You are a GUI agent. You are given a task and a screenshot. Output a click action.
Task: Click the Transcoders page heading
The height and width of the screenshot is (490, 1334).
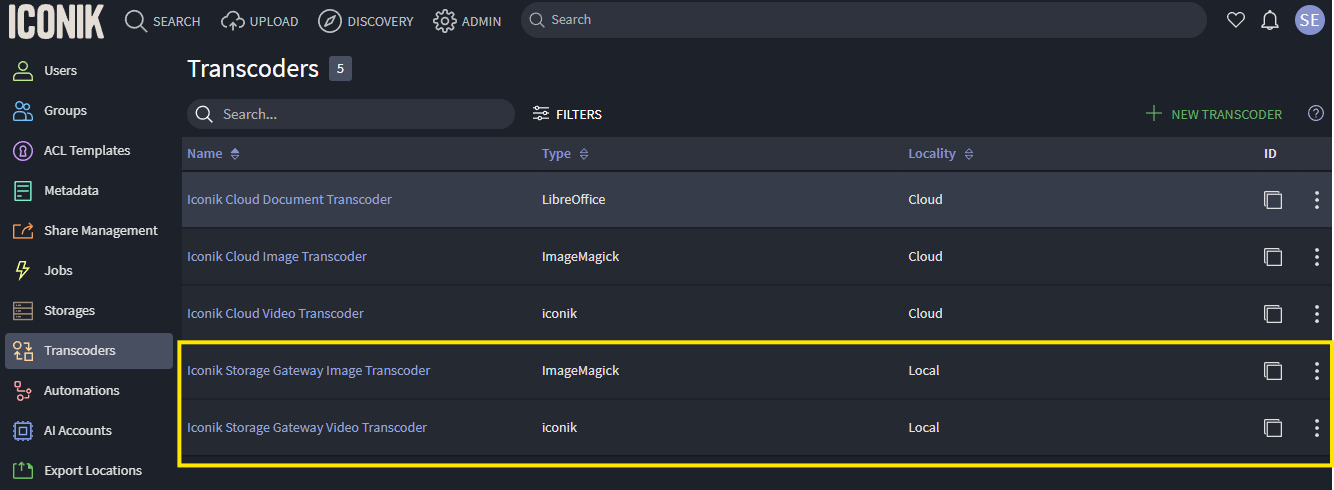pos(253,69)
